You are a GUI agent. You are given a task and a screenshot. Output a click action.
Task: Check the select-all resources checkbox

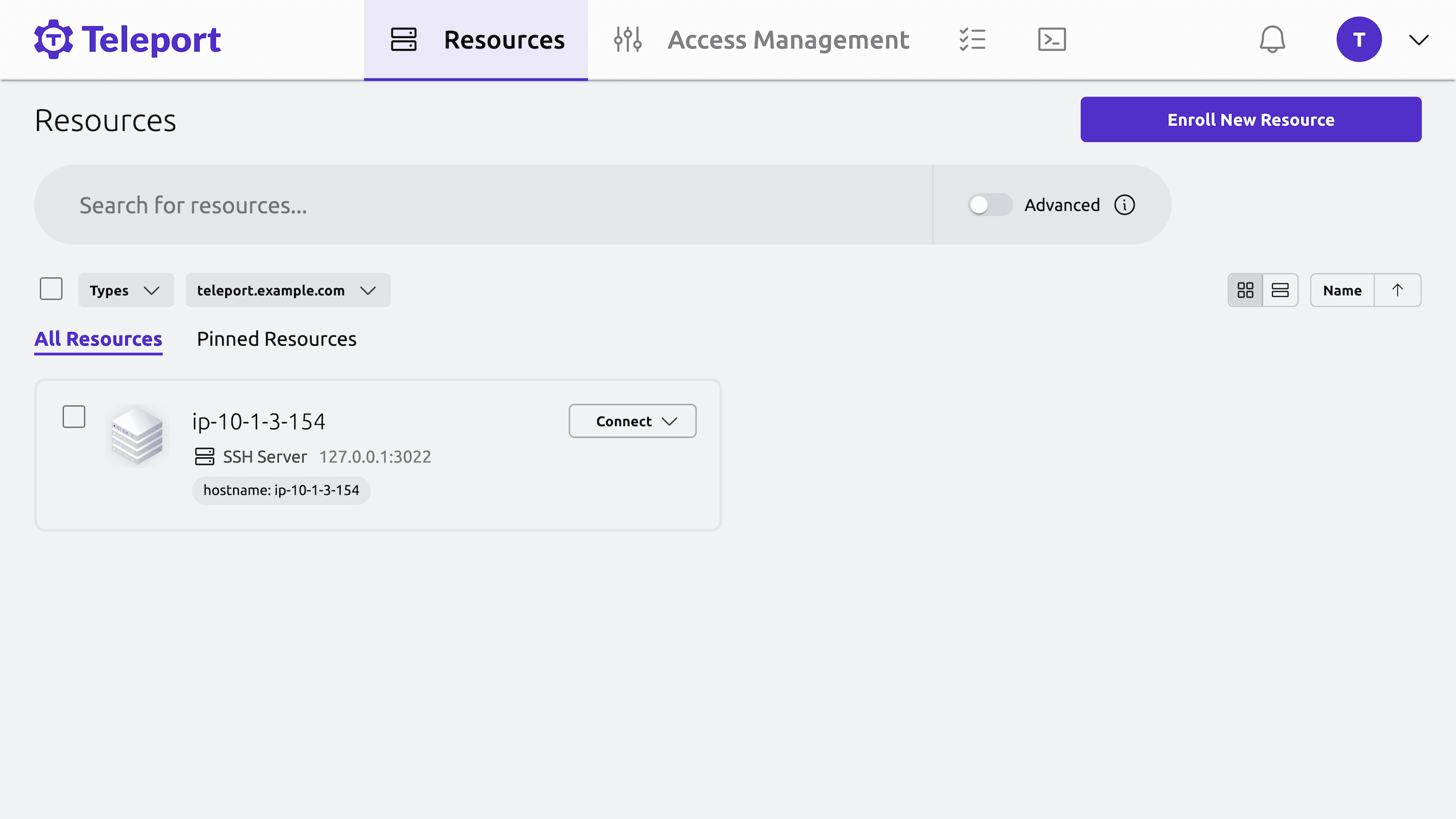tap(51, 290)
